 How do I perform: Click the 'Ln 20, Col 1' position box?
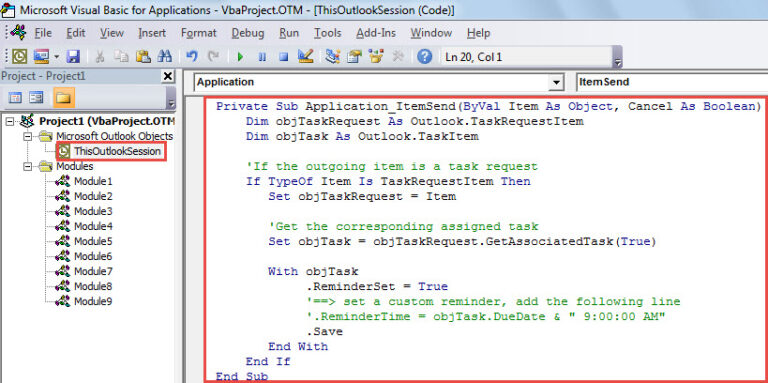tap(526, 57)
